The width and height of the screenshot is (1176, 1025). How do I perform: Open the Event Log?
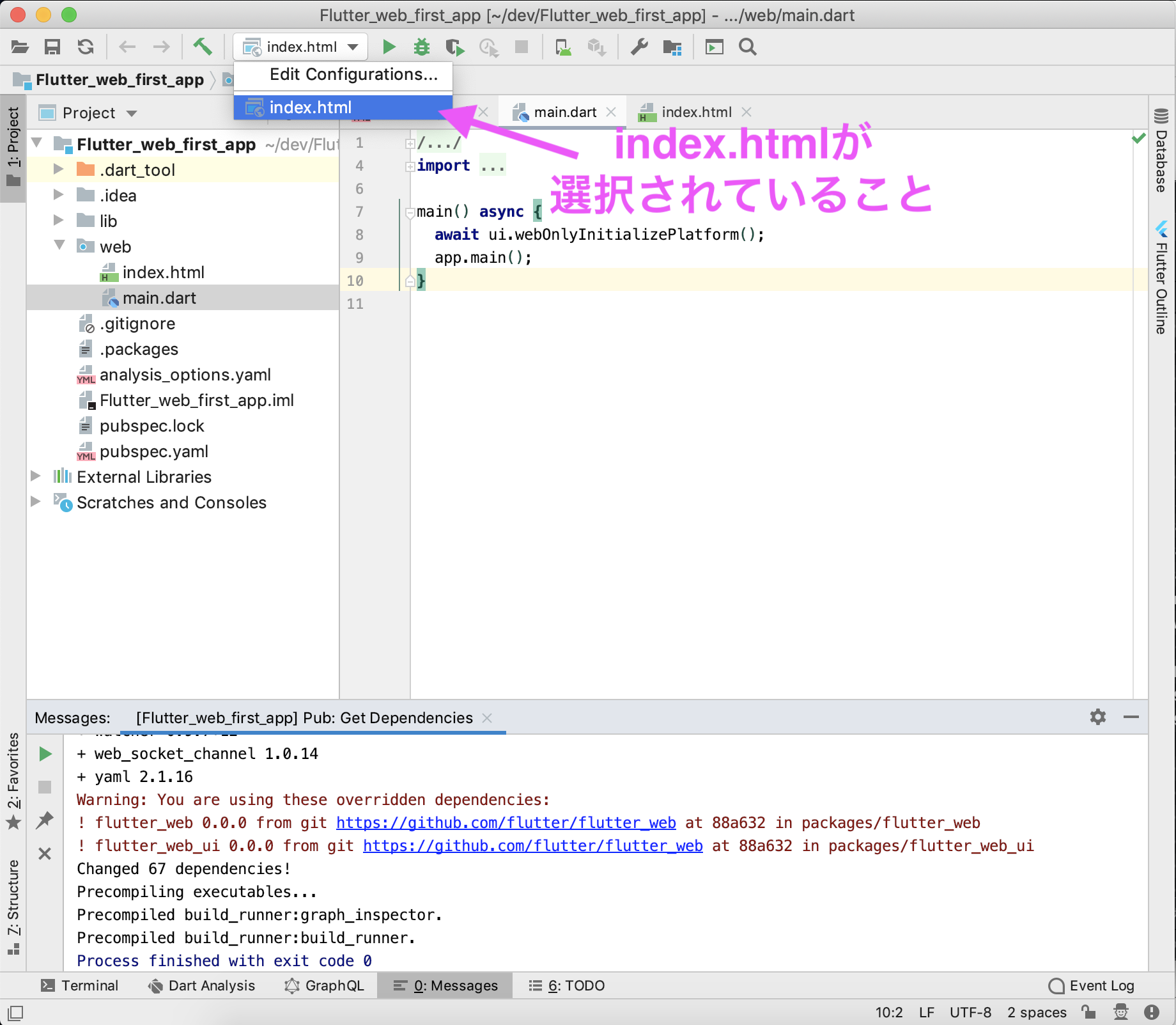click(x=1092, y=985)
